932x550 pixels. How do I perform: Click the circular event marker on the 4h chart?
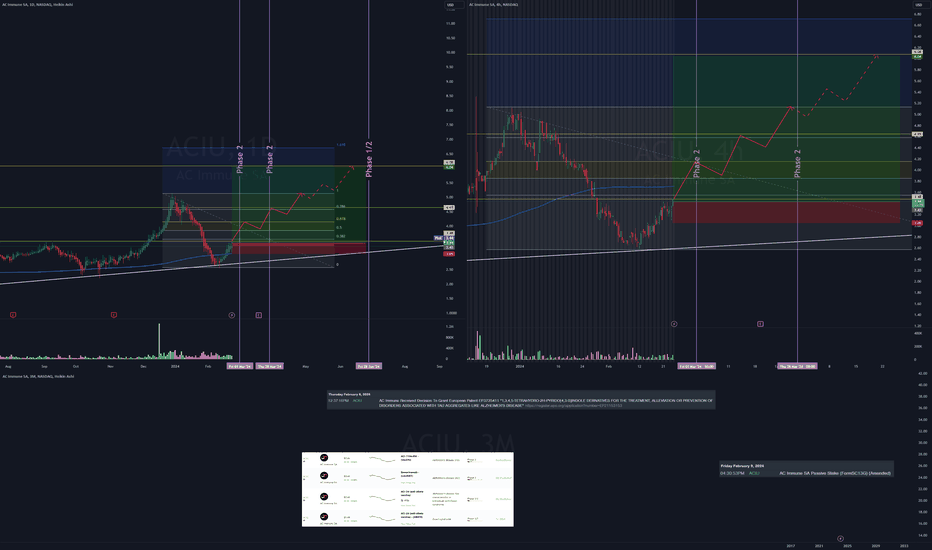click(674, 324)
